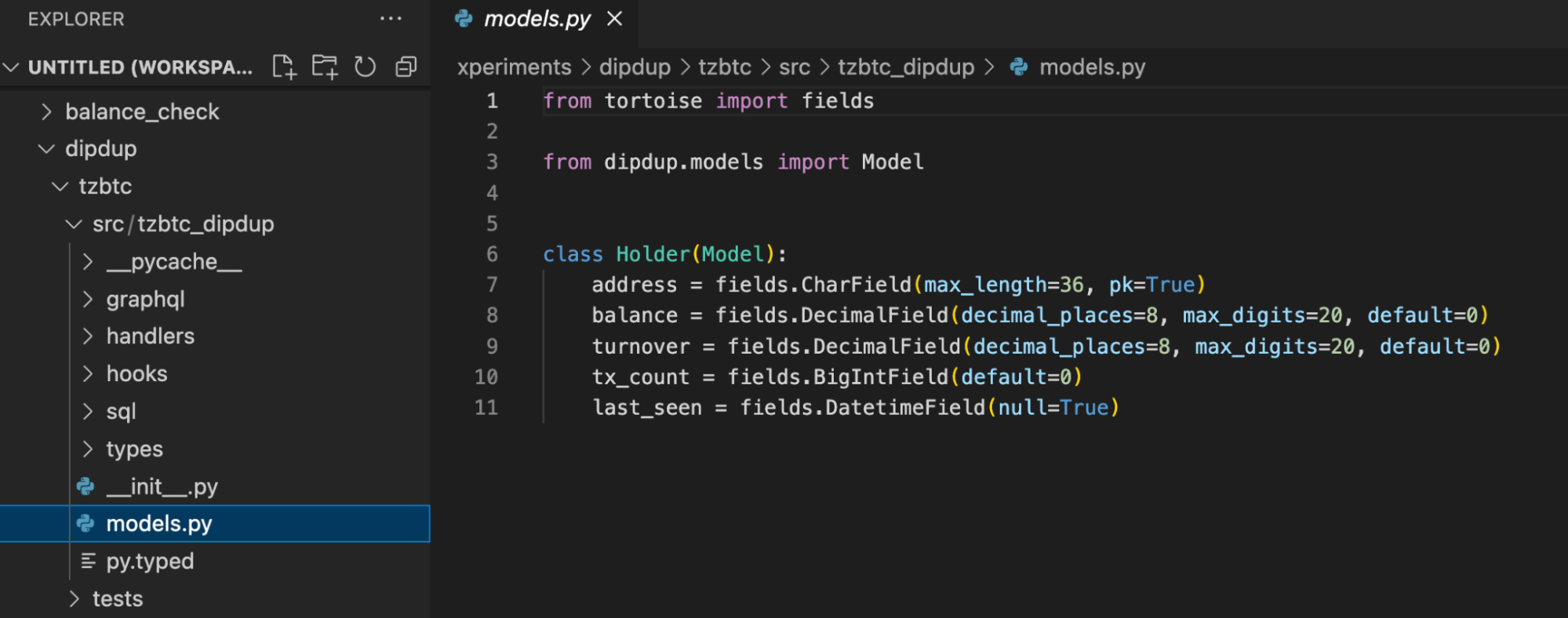Close the models.py editor tab

[x=615, y=19]
